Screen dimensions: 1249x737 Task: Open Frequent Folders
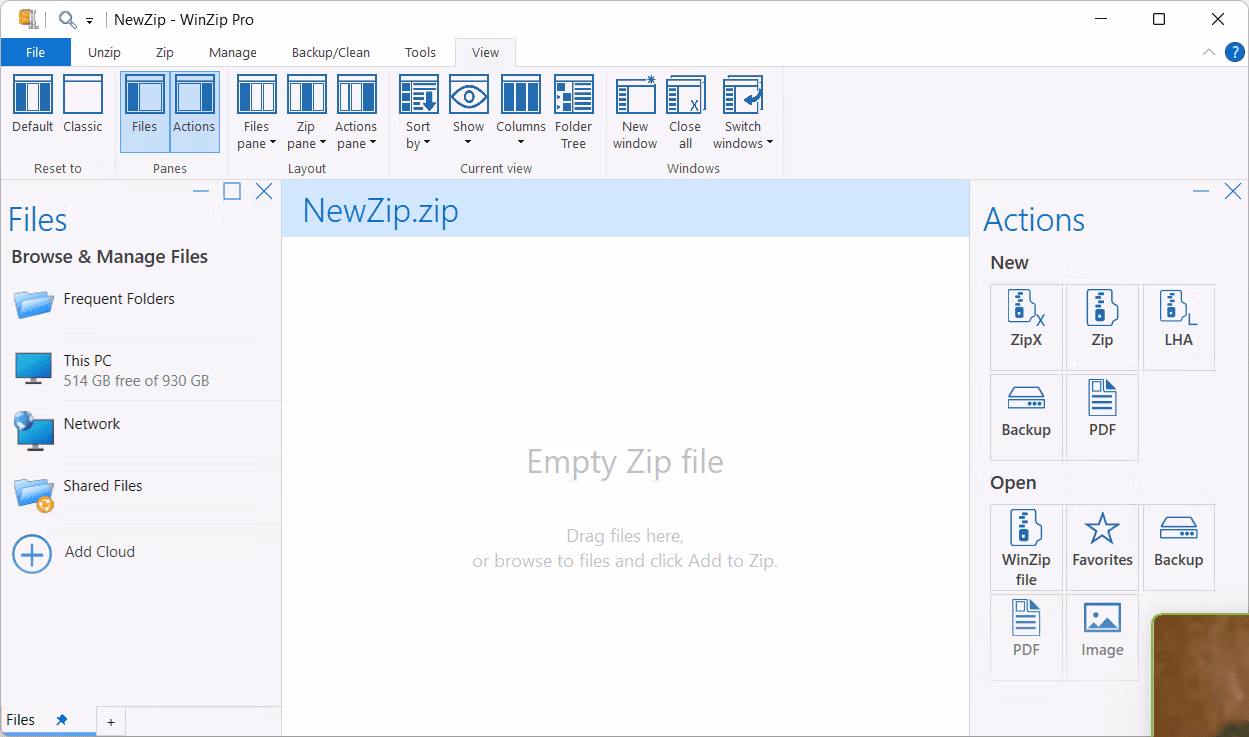[141, 302]
